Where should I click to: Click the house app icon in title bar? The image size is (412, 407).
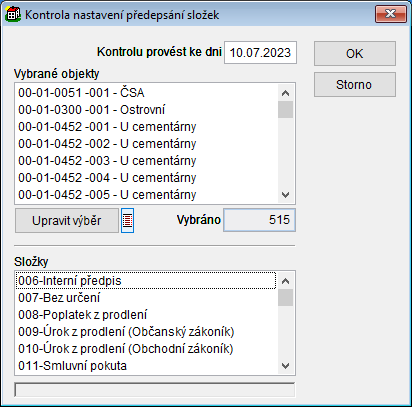(x=13, y=14)
